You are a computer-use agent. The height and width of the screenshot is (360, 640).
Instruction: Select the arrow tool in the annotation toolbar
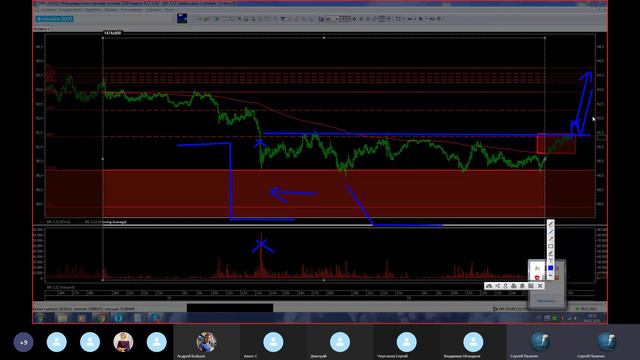point(551,238)
